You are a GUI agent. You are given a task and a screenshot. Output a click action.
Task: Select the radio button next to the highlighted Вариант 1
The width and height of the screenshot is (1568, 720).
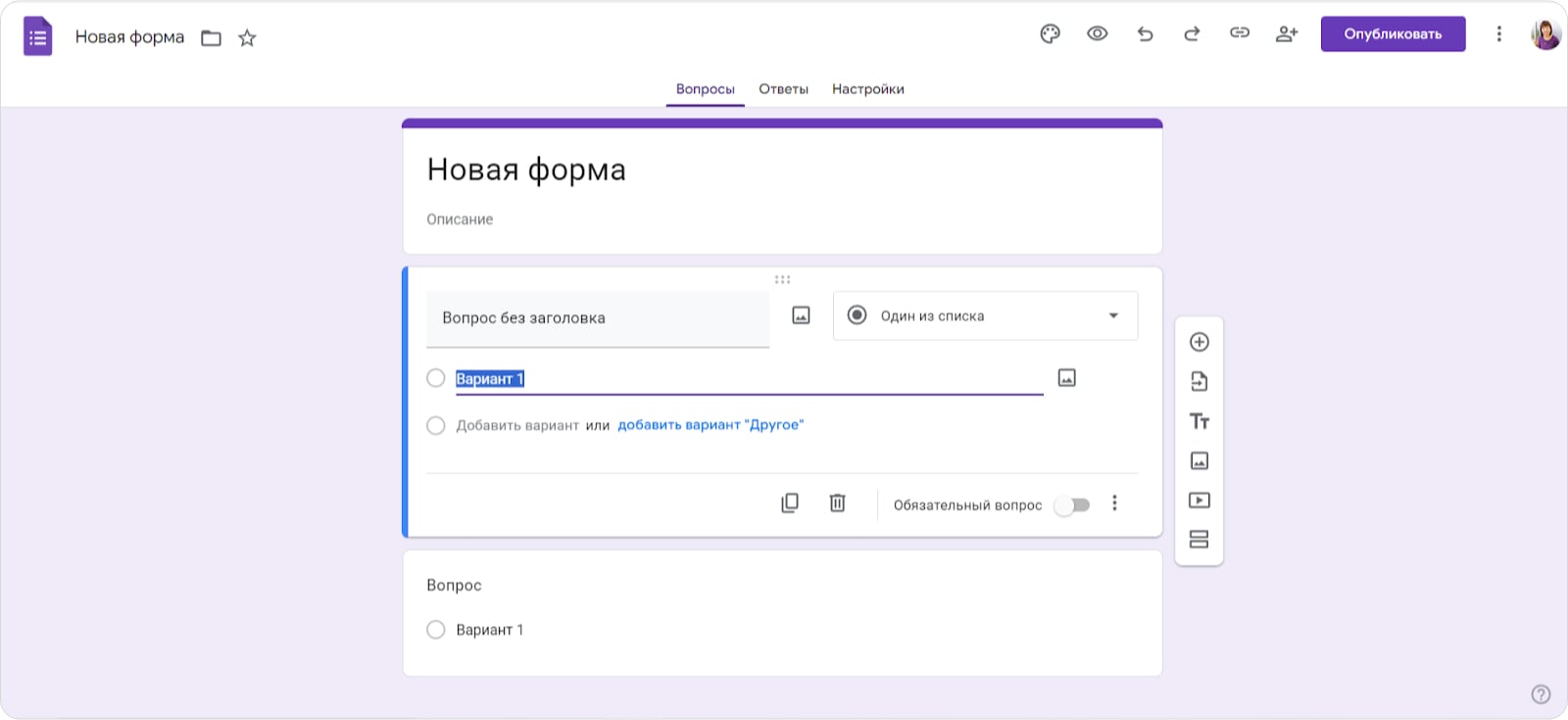coord(436,378)
